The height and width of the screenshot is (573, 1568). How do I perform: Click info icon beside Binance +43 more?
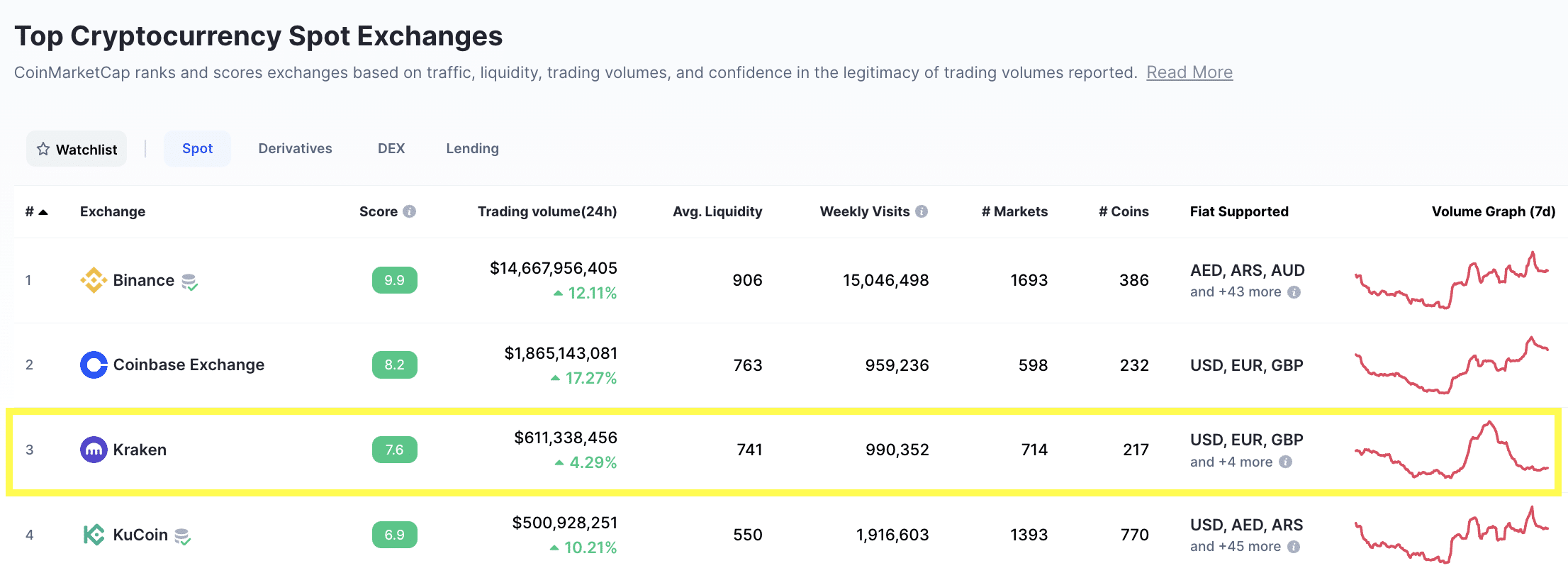[x=1294, y=292]
